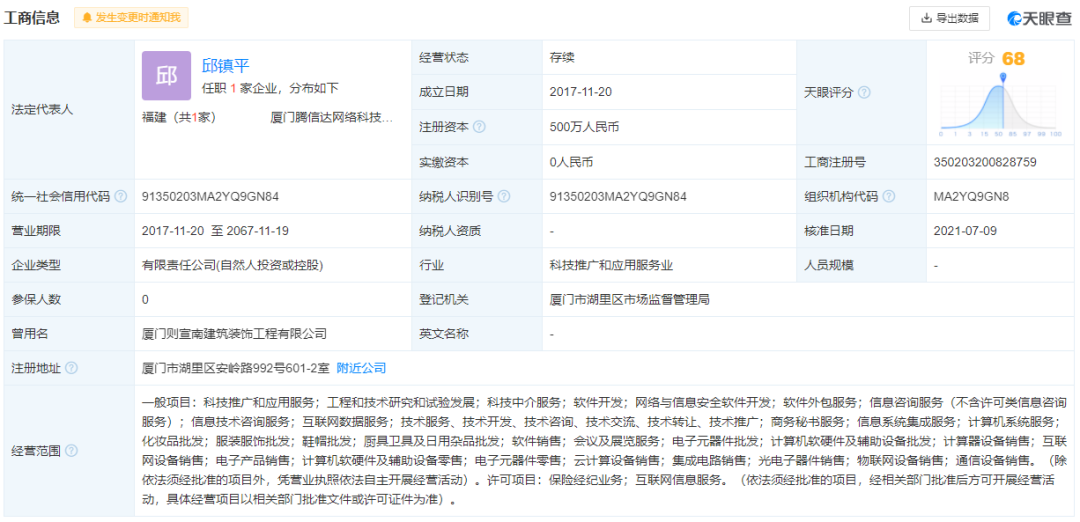Click the 500万人民币 registered capital value

585,127
